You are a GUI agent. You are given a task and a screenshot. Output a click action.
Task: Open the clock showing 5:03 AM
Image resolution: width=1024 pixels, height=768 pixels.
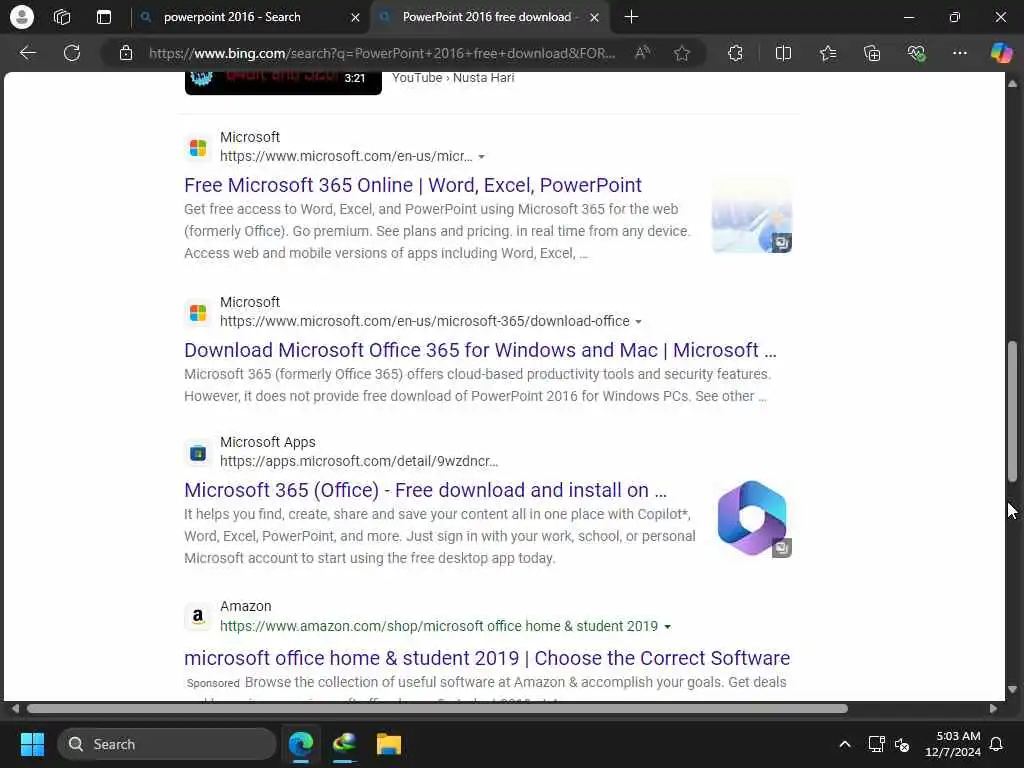(x=953, y=744)
